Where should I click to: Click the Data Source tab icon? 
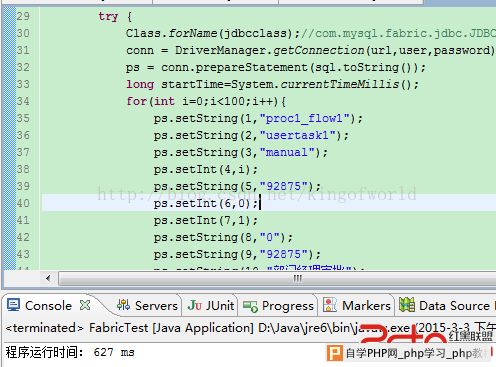click(407, 304)
